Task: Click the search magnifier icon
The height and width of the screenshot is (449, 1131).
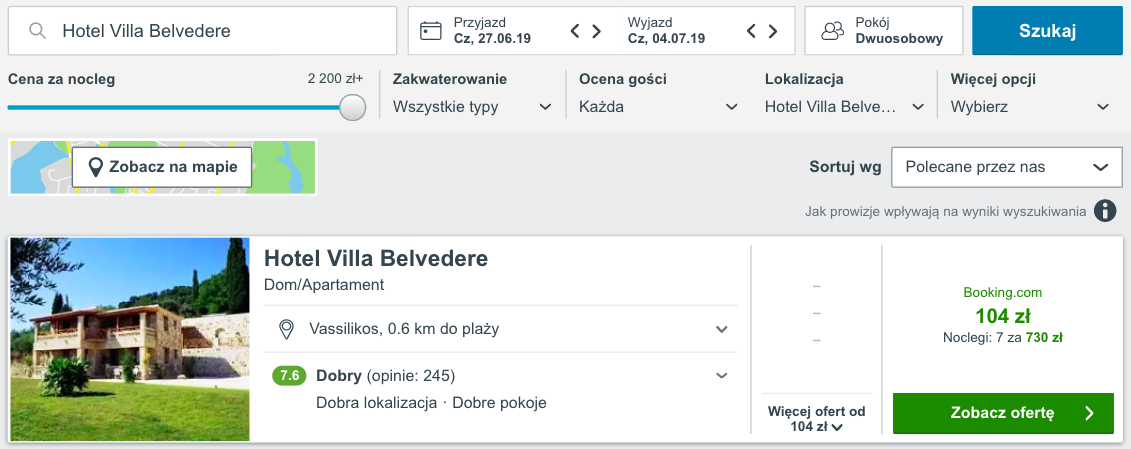Action: pos(38,31)
